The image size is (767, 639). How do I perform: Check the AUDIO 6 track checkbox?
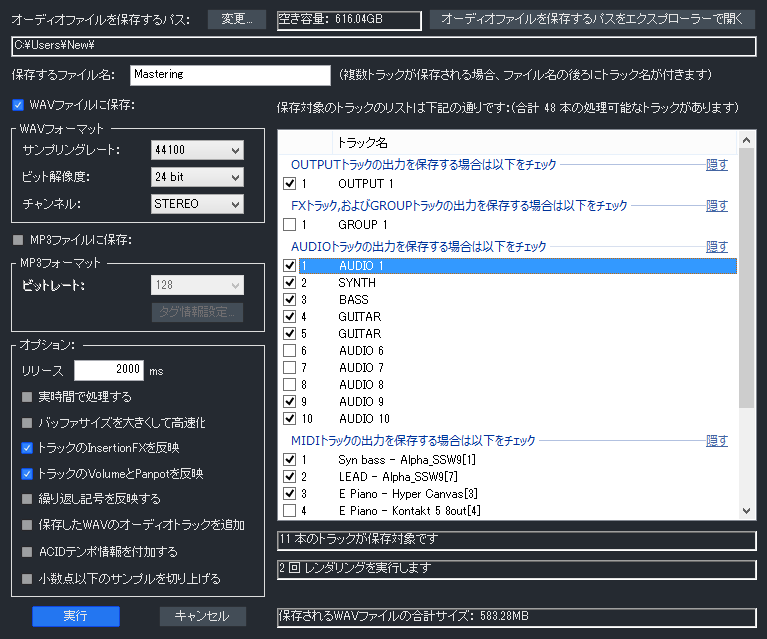tap(290, 351)
